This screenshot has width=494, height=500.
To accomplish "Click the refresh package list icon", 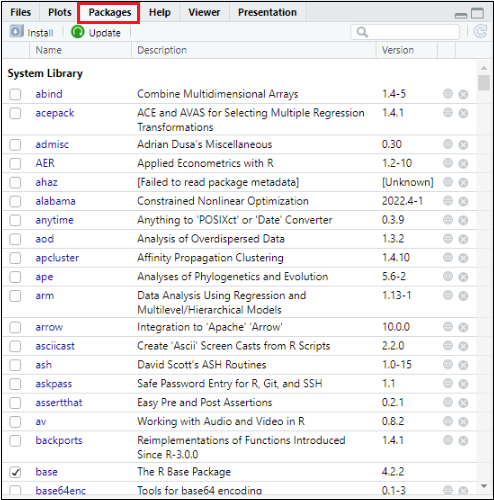I will coord(480,32).
